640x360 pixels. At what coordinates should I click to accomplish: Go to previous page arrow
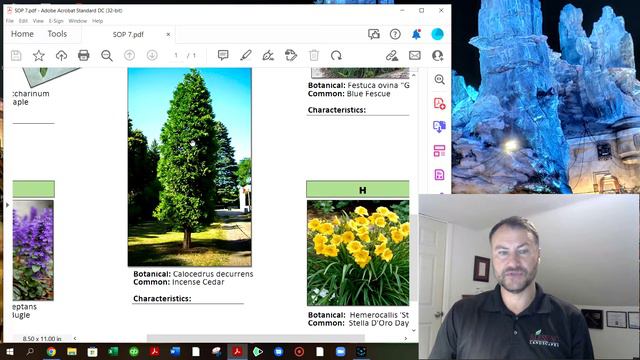(129, 55)
